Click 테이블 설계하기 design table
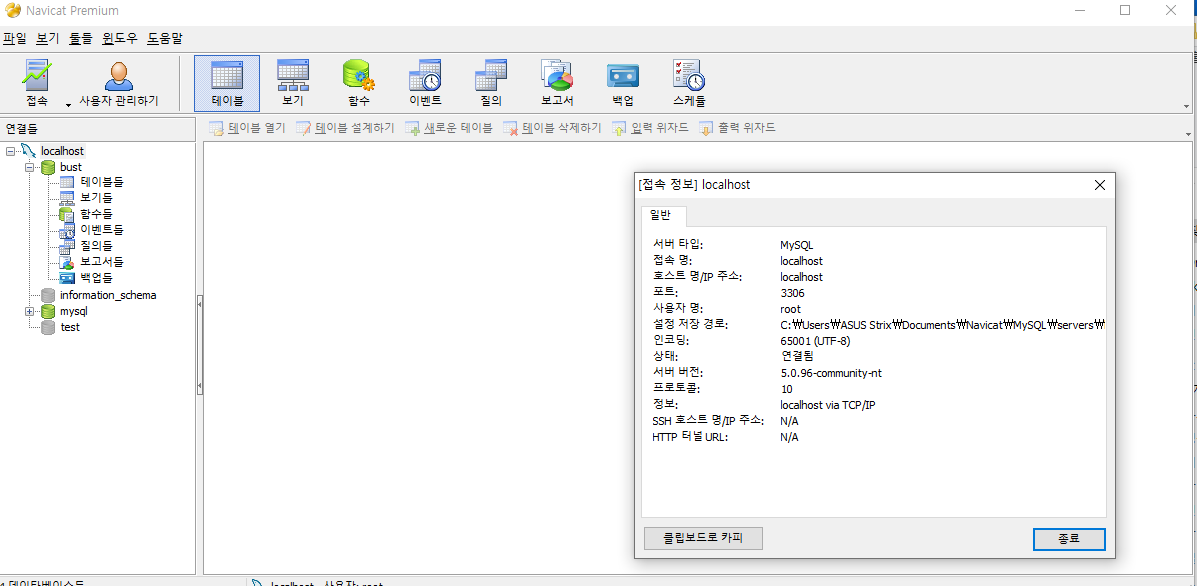 [346, 128]
